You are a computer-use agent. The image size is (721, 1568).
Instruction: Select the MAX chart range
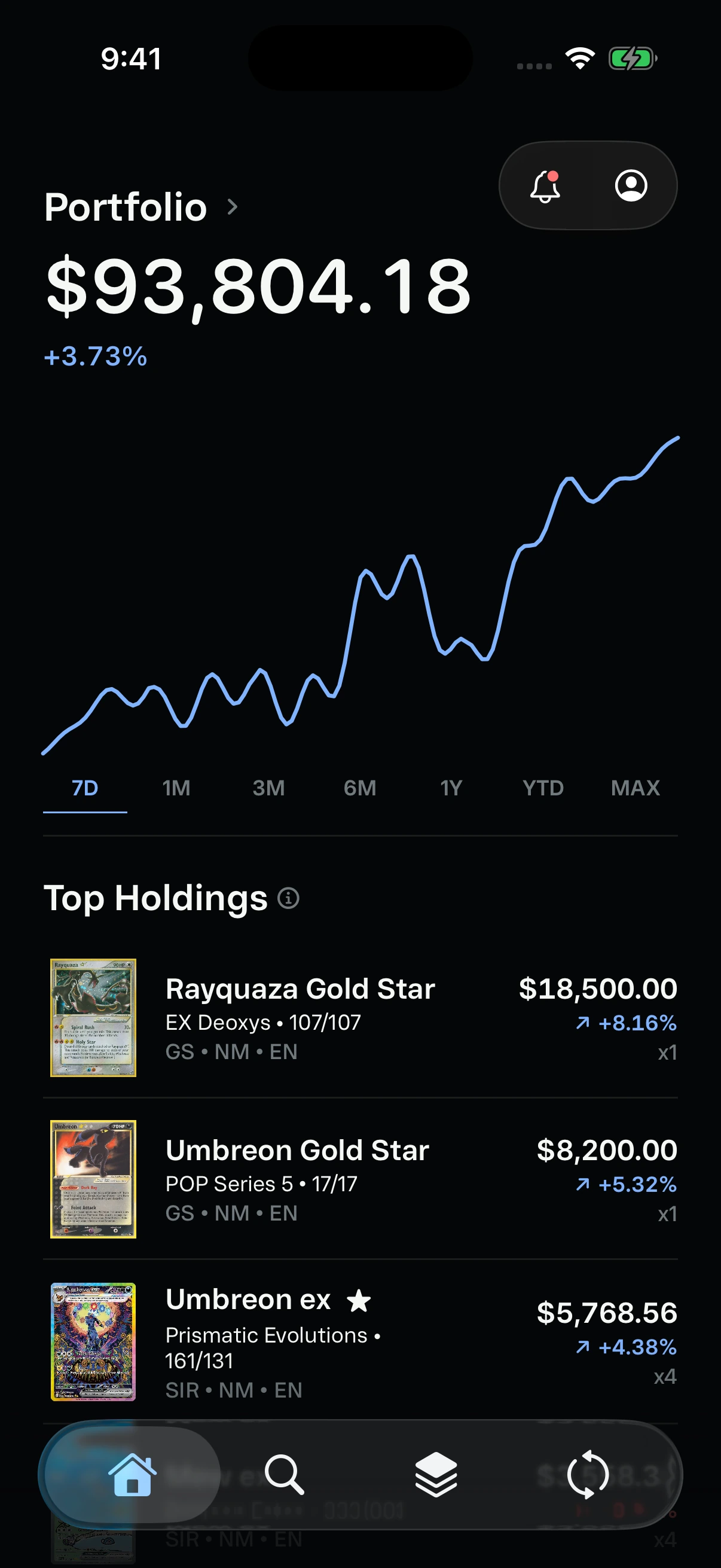point(636,788)
